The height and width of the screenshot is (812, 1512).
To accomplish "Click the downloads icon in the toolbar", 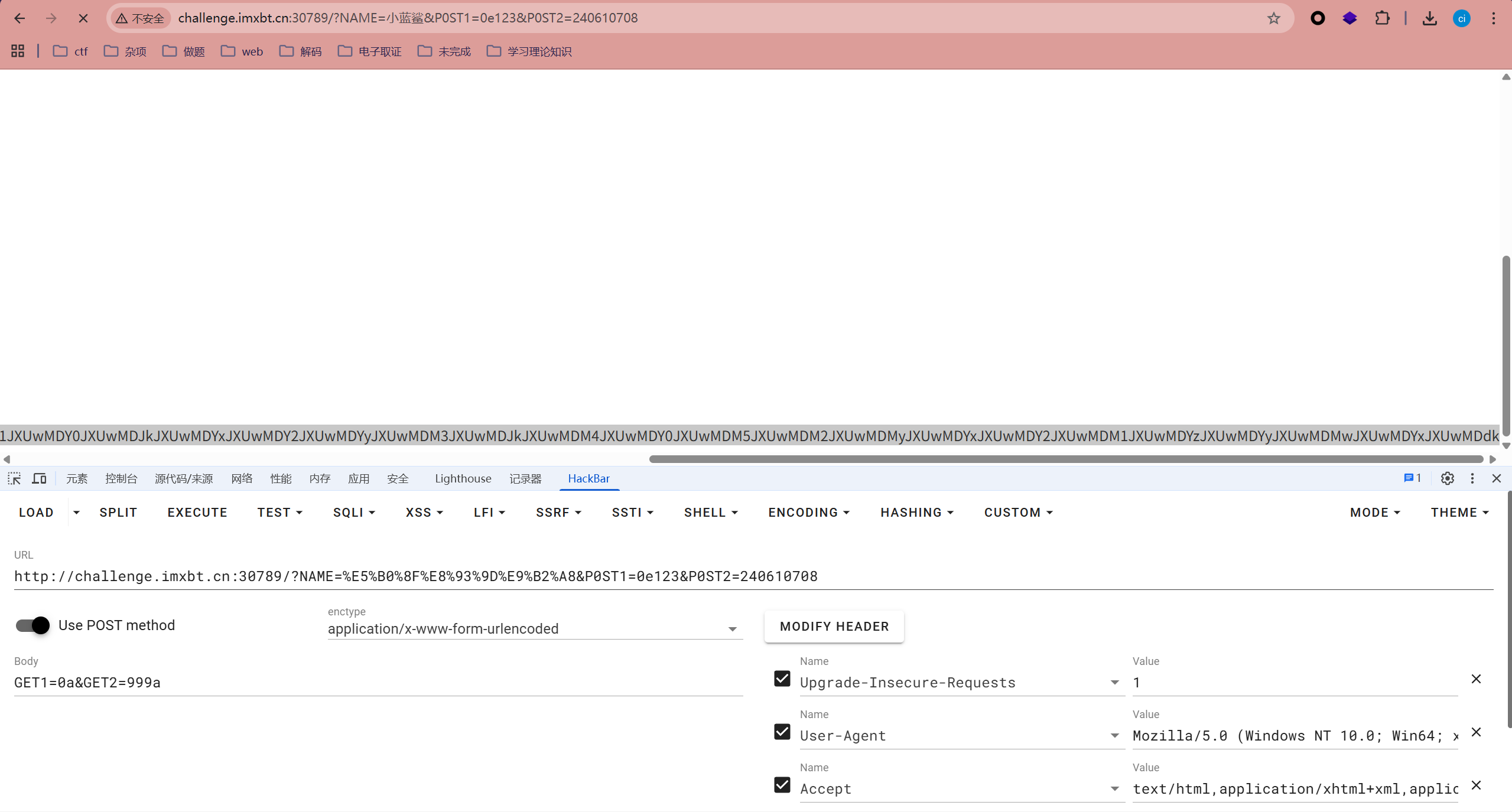I will 1429,18.
